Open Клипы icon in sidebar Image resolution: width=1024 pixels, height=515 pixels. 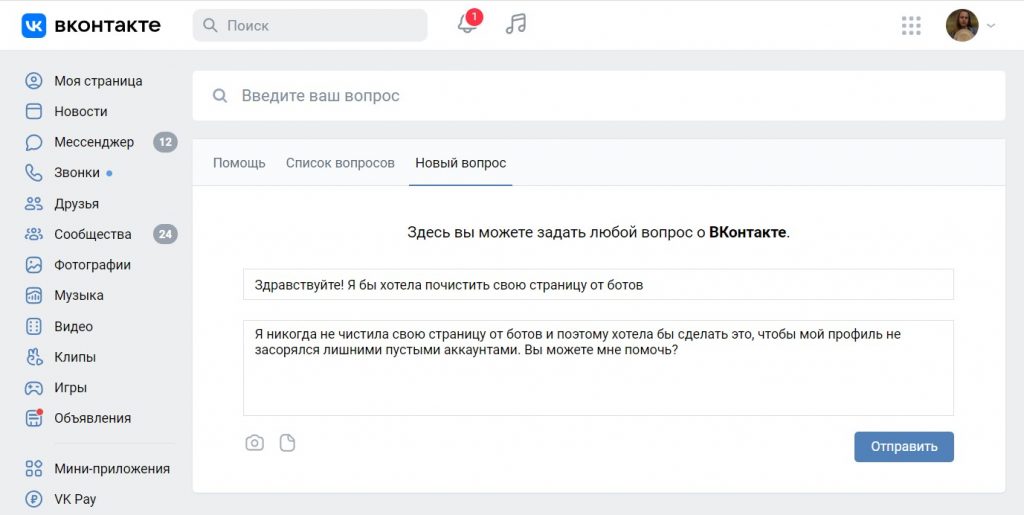point(33,356)
